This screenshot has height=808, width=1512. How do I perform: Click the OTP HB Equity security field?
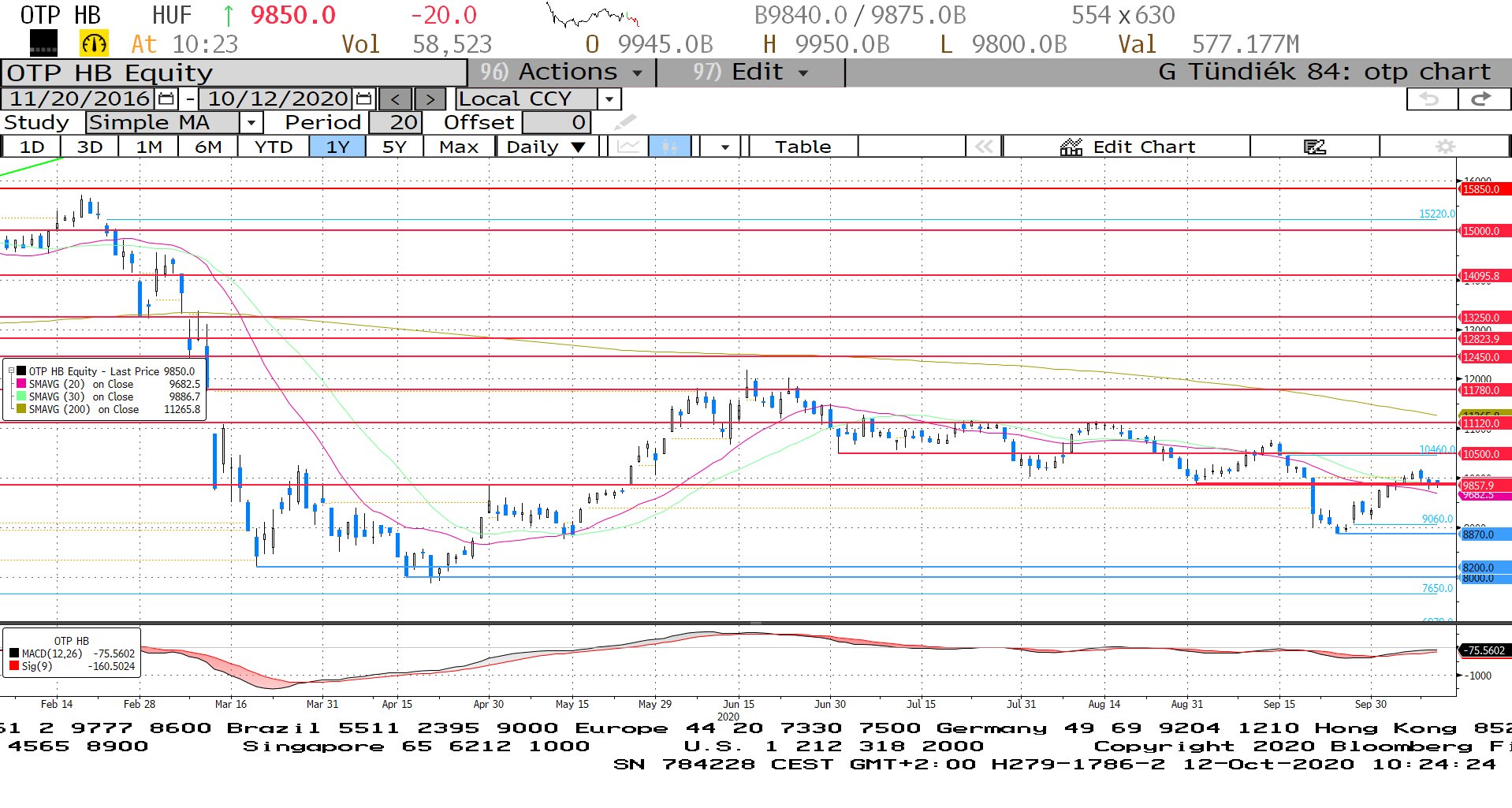[x=235, y=73]
